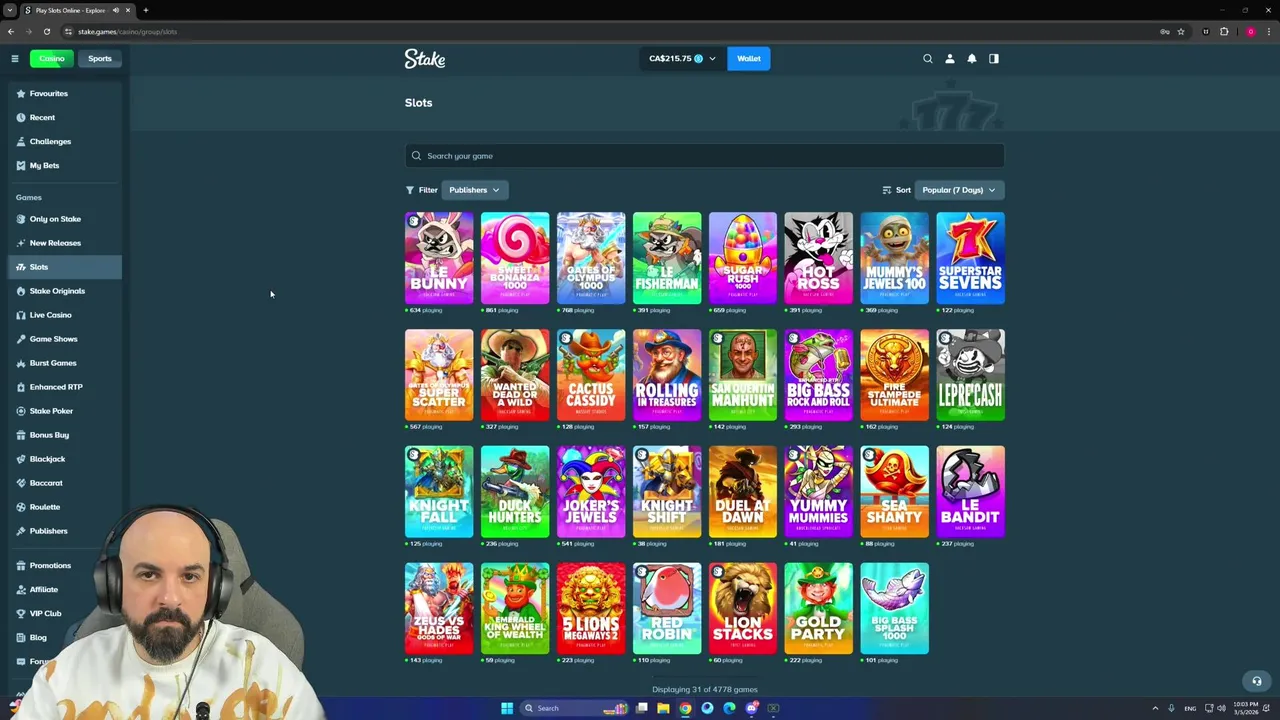
Task: Toggle the side panel icon in header
Action: (994, 59)
